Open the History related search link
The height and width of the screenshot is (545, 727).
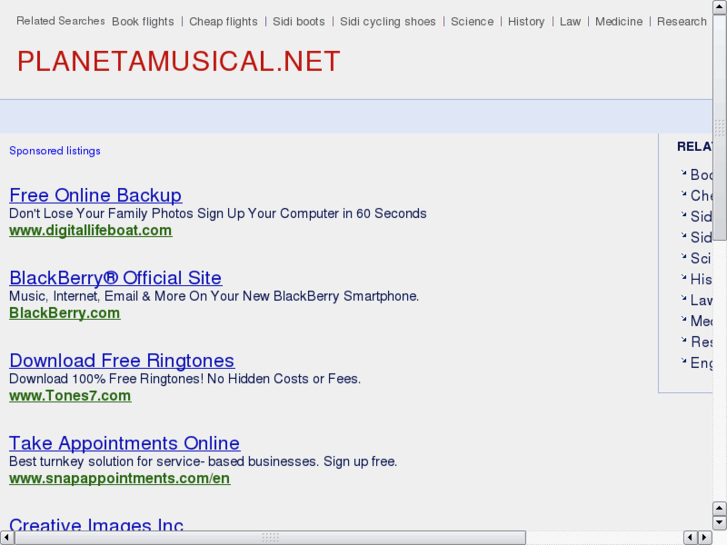coord(526,22)
